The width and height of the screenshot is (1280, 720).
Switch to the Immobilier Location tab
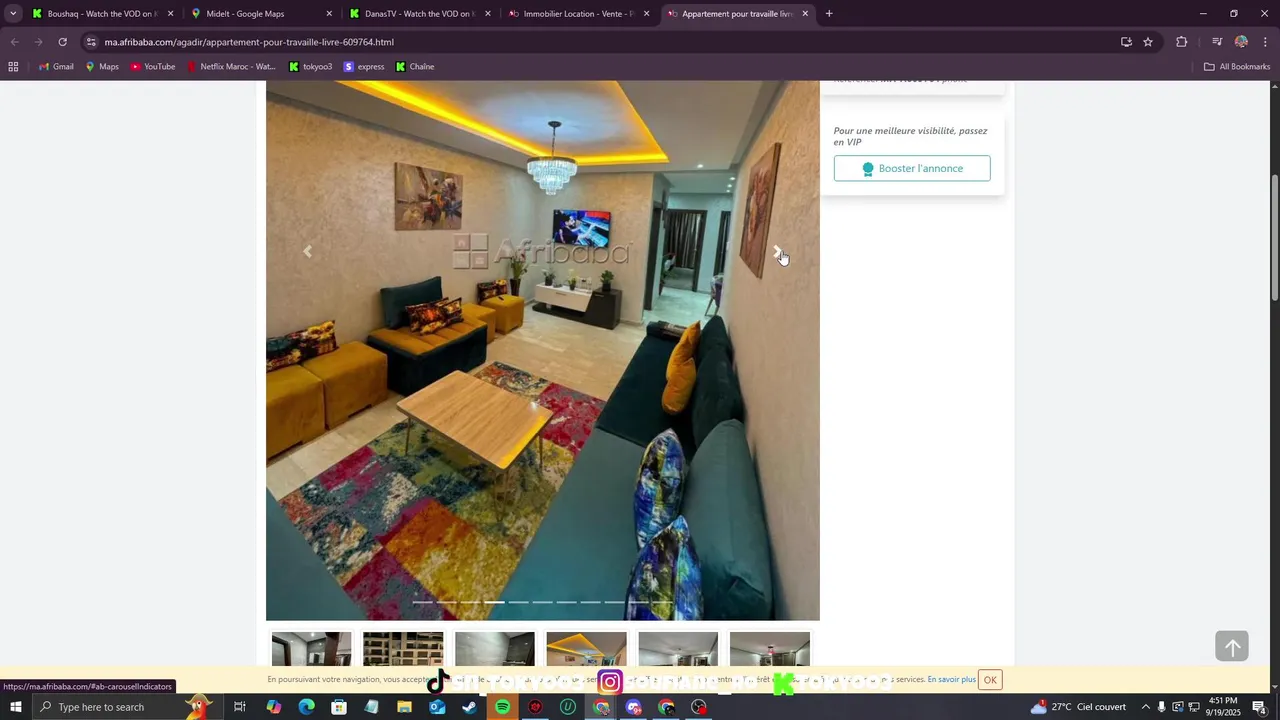[578, 14]
